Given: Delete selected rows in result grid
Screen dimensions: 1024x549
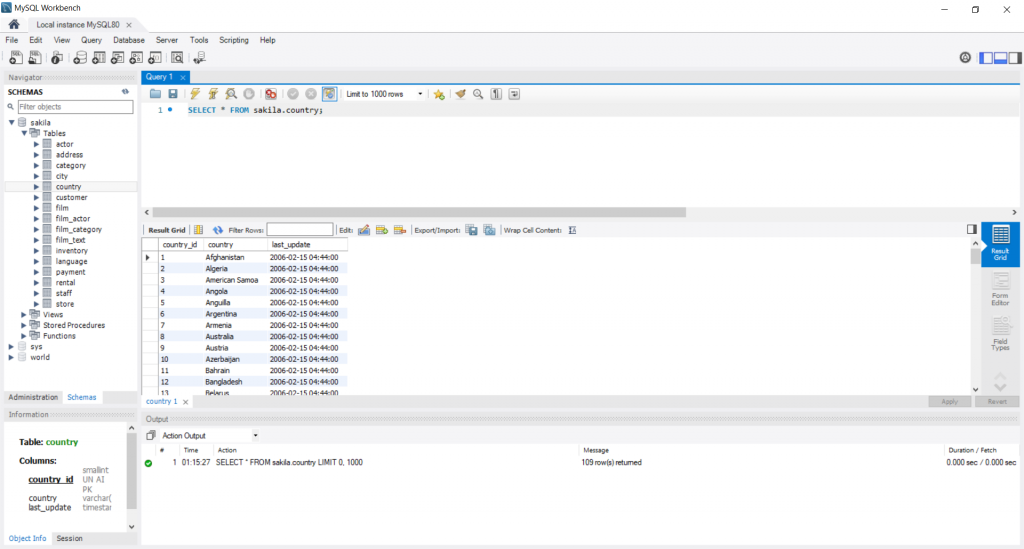Looking at the screenshot, I should (400, 230).
